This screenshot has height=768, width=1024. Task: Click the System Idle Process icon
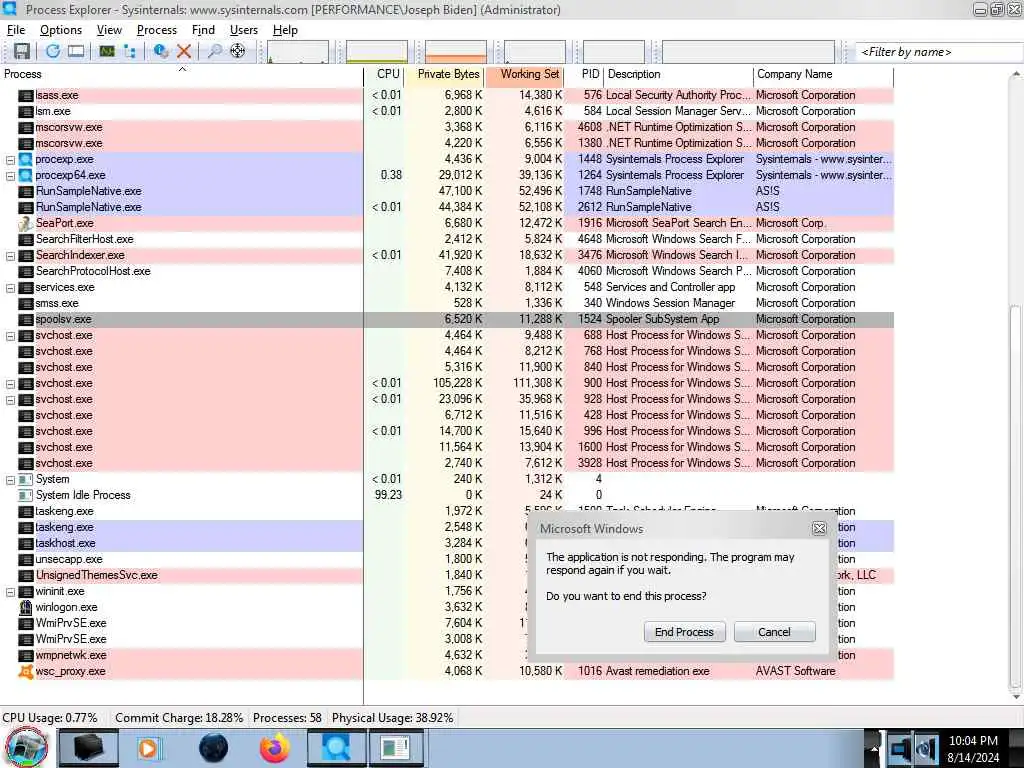click(25, 495)
